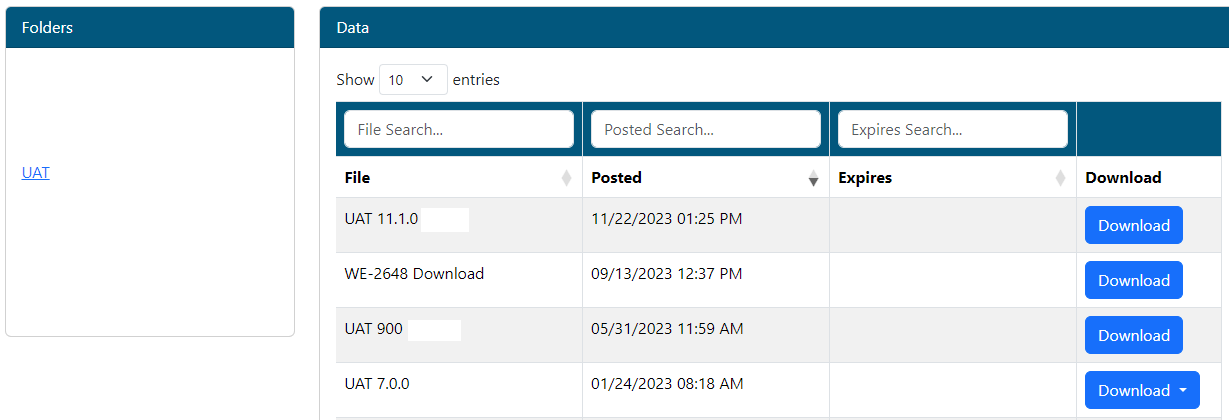Open the UAT folder link

(35, 173)
